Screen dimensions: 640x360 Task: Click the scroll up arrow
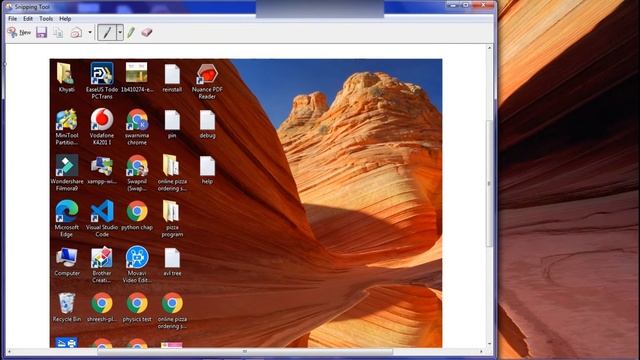(x=489, y=48)
